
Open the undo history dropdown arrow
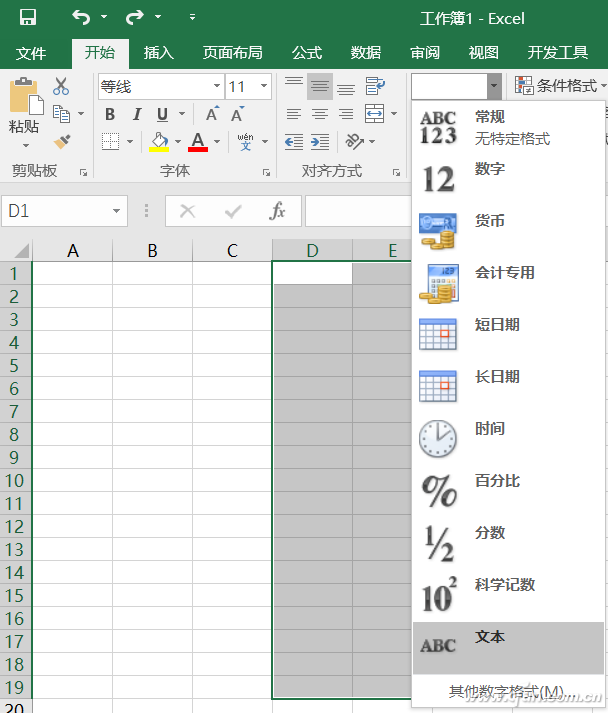[x=104, y=17]
